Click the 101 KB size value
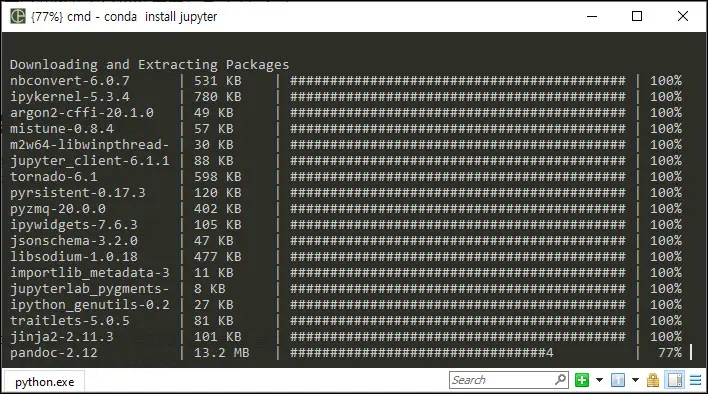The image size is (708, 394). click(x=218, y=337)
